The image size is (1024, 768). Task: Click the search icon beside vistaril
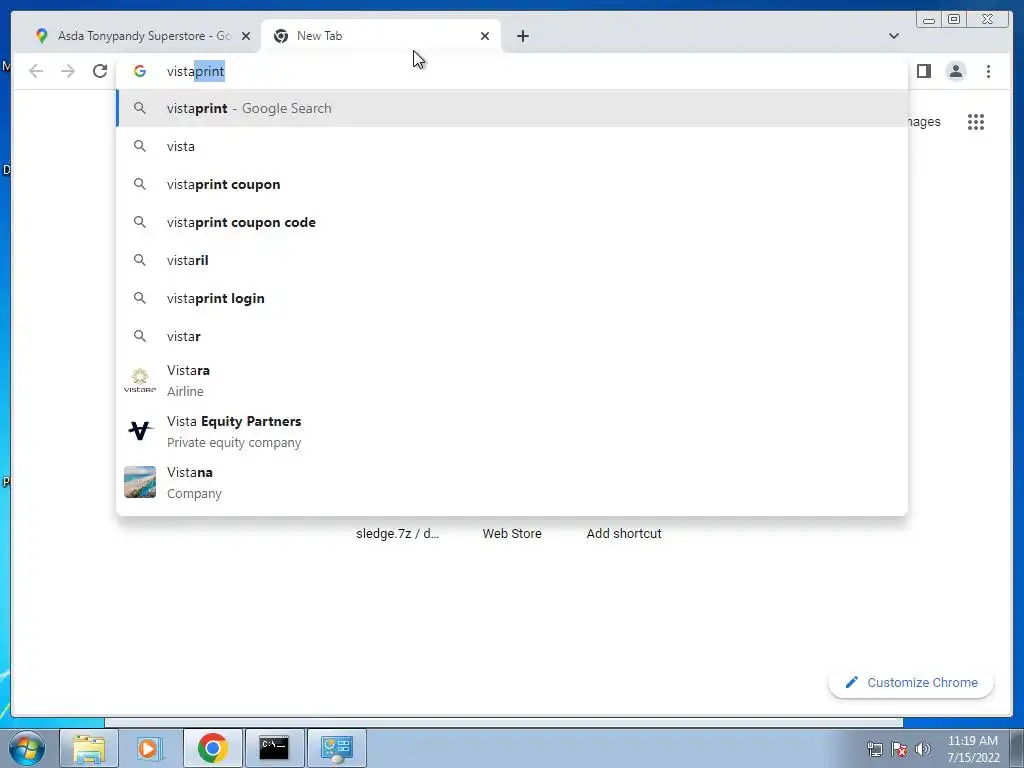[140, 260]
